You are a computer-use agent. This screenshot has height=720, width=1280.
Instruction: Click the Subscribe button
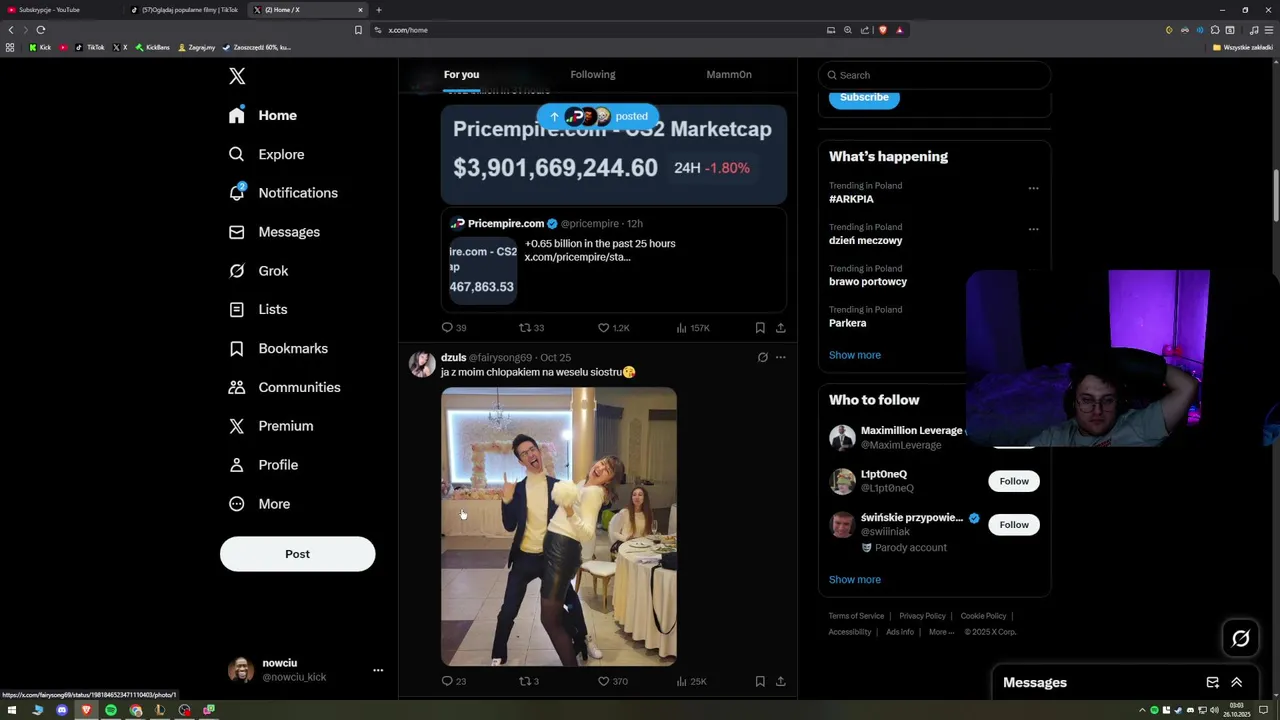point(864,97)
